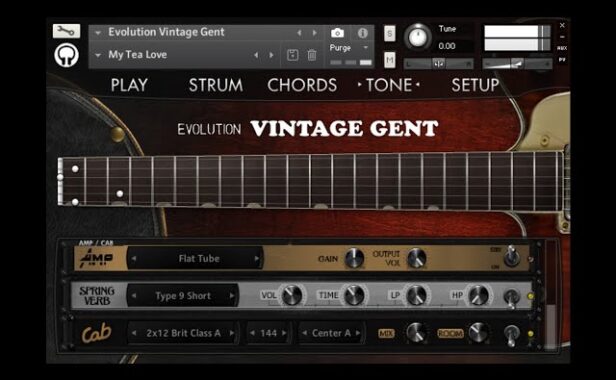616x380 pixels.
Task: Select previous mic position before Center A
Action: (304, 333)
